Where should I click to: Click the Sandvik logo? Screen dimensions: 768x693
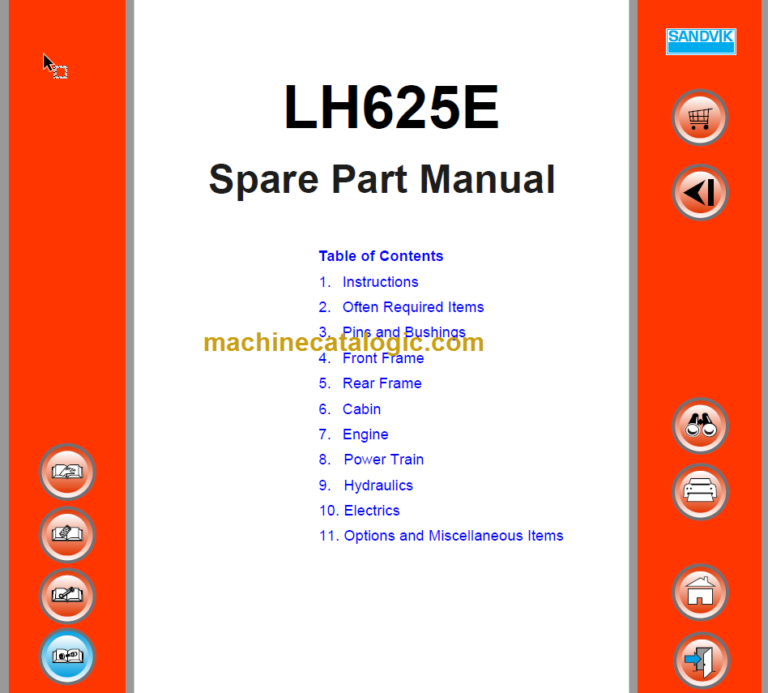701,41
